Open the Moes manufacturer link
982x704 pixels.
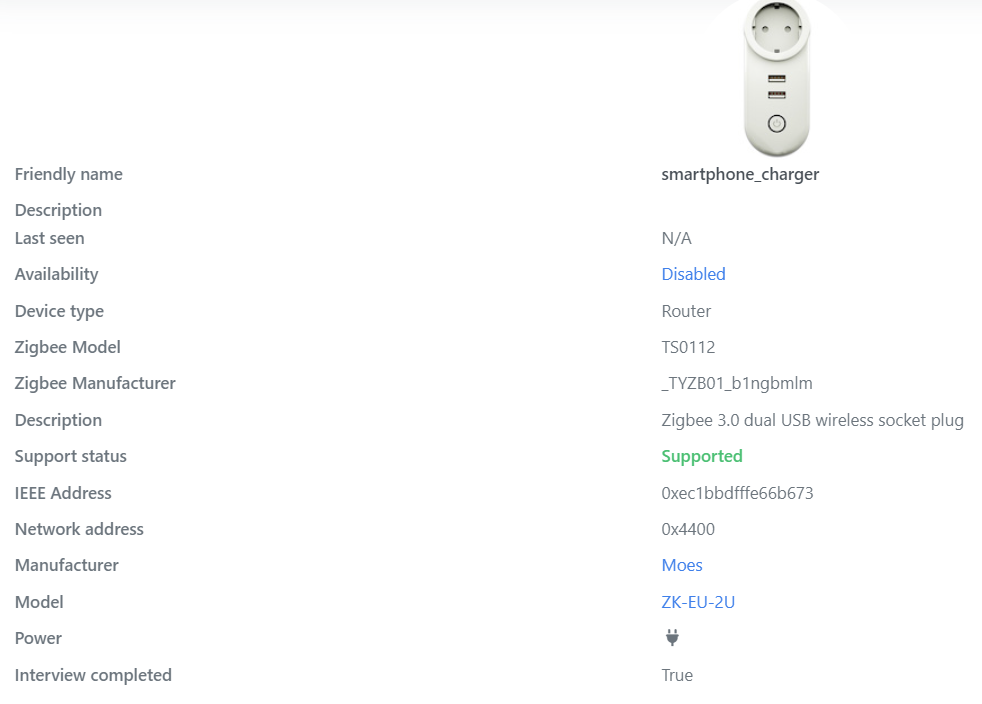(x=681, y=565)
